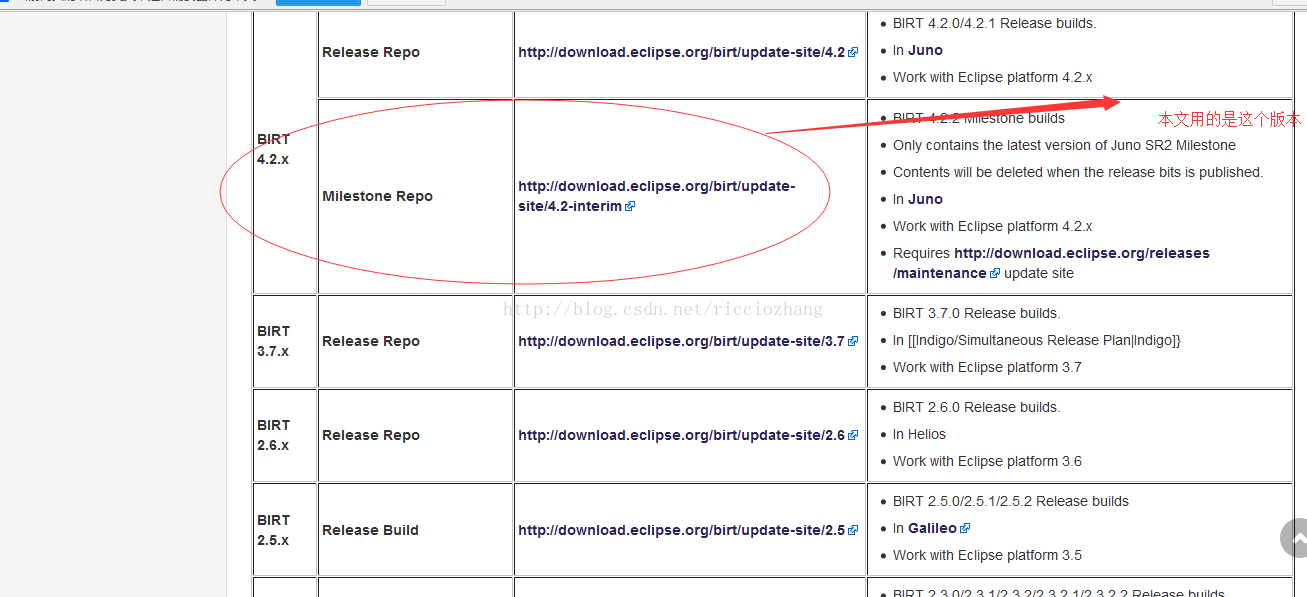Viewport: 1307px width, 597px height.
Task: Open the update-site/4.2-interim milestone link
Action: point(657,196)
